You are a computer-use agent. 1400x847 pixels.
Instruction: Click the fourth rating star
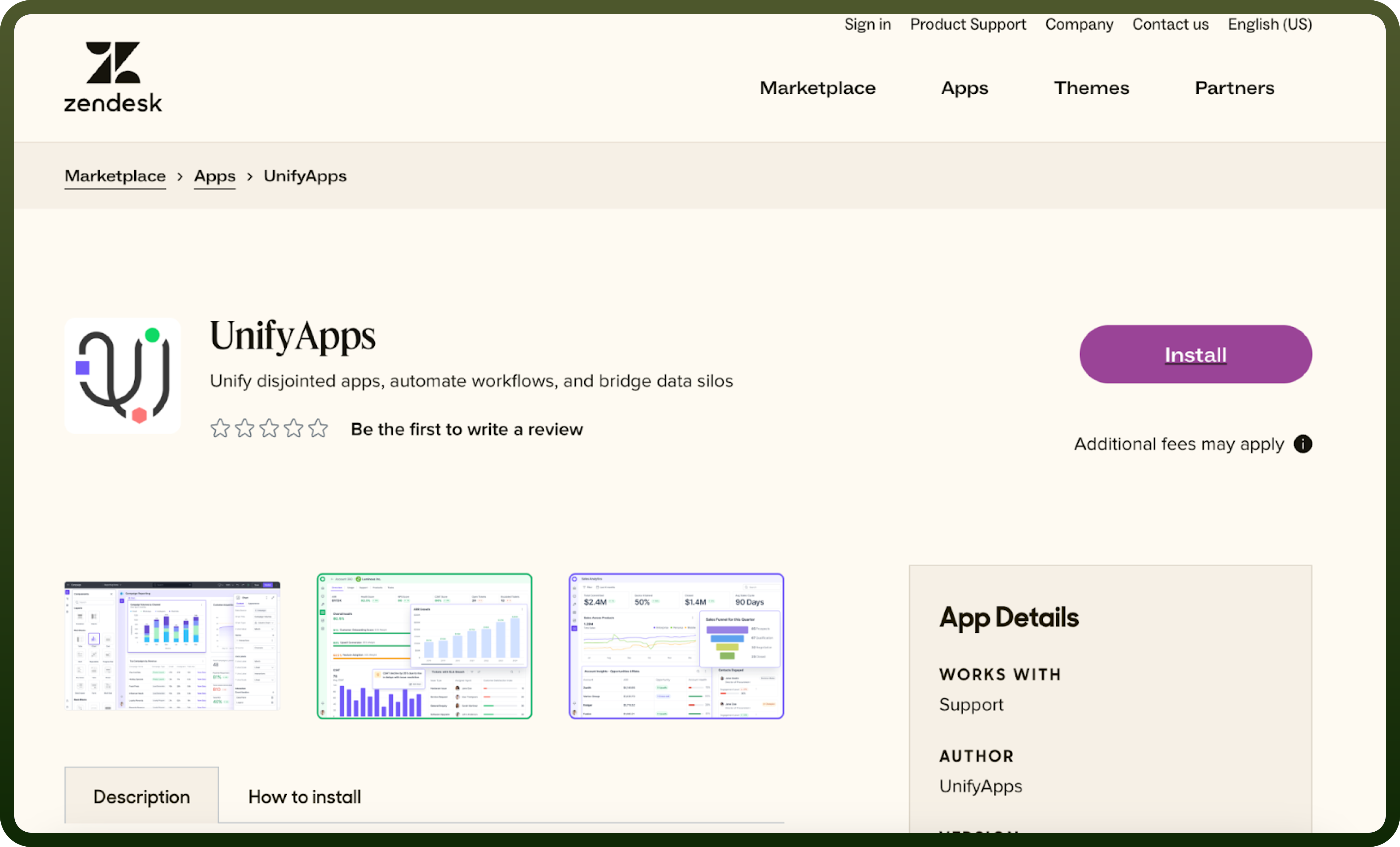pyautogui.click(x=294, y=428)
